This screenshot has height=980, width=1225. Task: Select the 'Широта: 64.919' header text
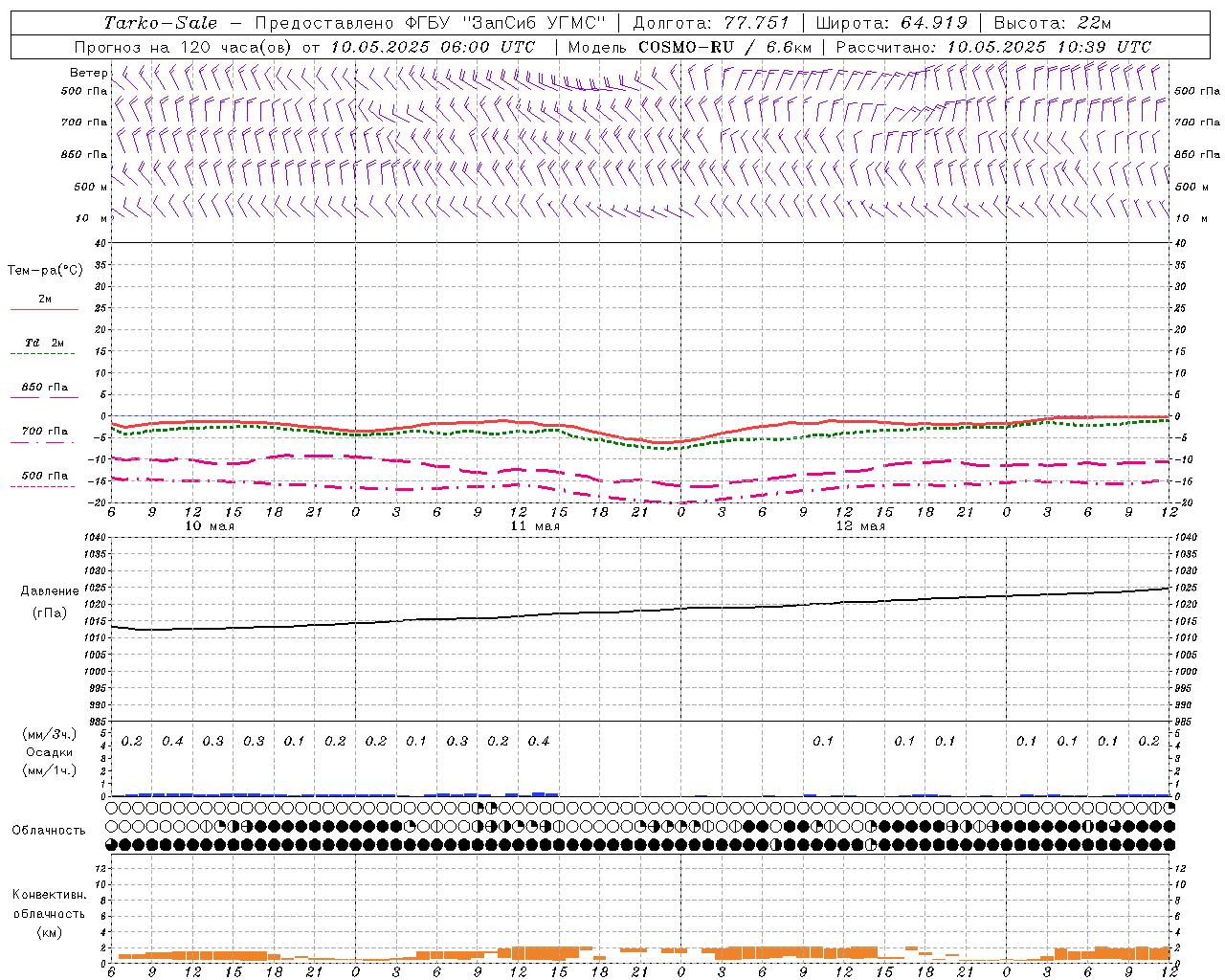[x=891, y=23]
